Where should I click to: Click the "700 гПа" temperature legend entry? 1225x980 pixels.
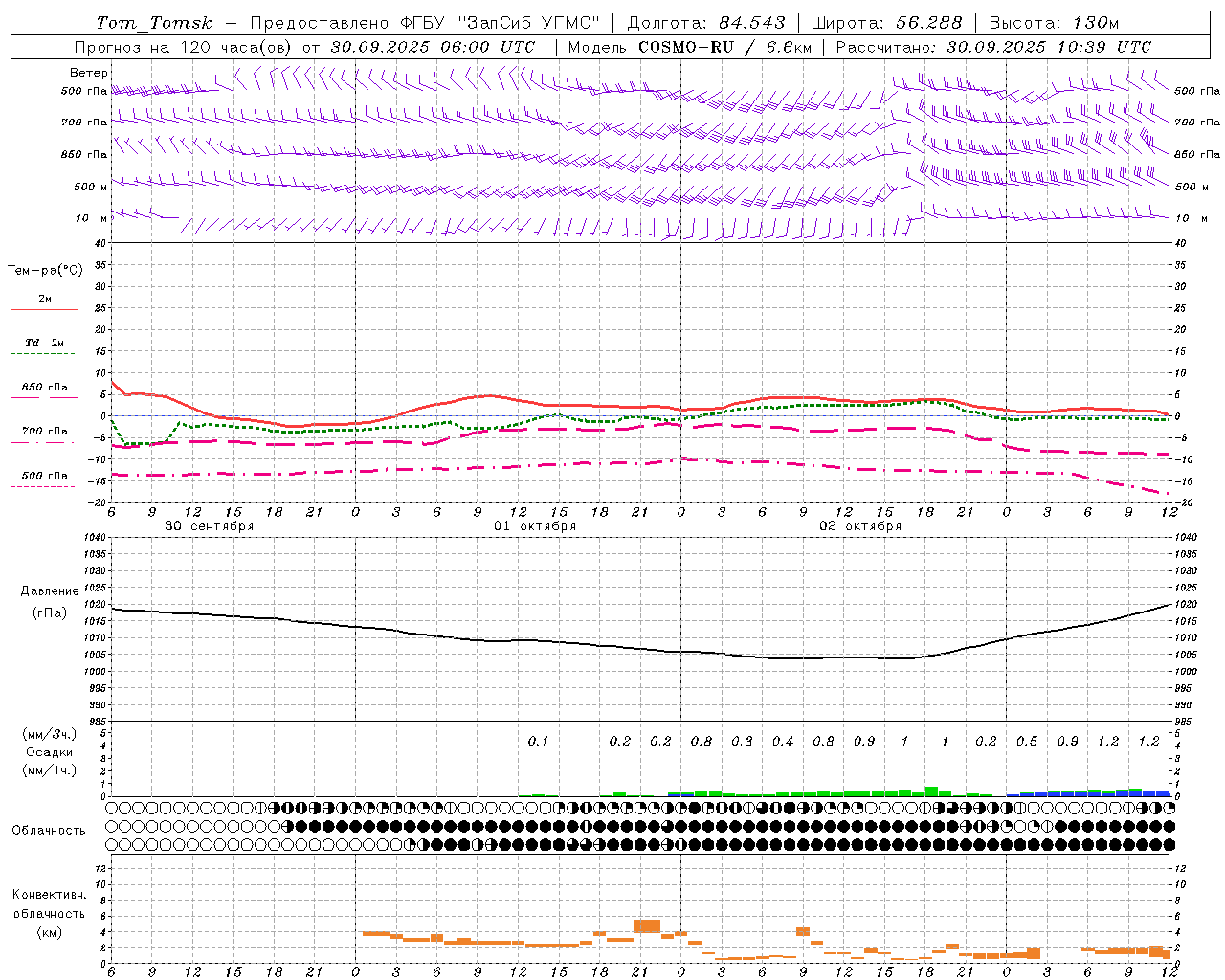pyautogui.click(x=44, y=431)
